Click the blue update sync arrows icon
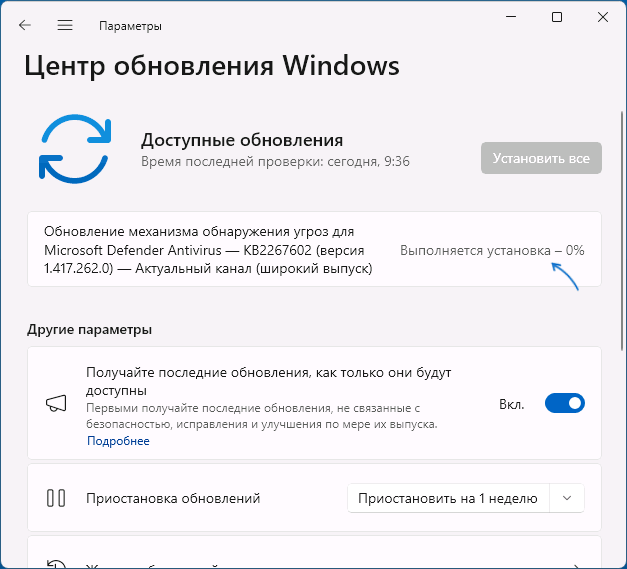 (75, 149)
